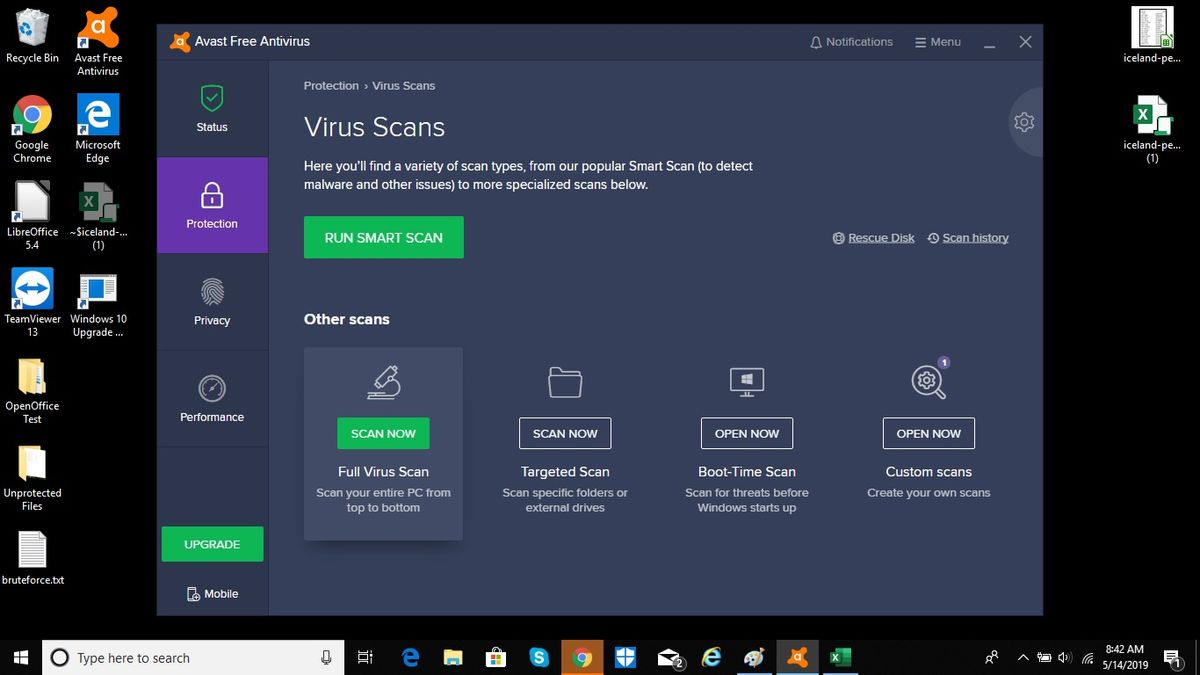Open Boot-Time Scan with Open Now

click(746, 433)
